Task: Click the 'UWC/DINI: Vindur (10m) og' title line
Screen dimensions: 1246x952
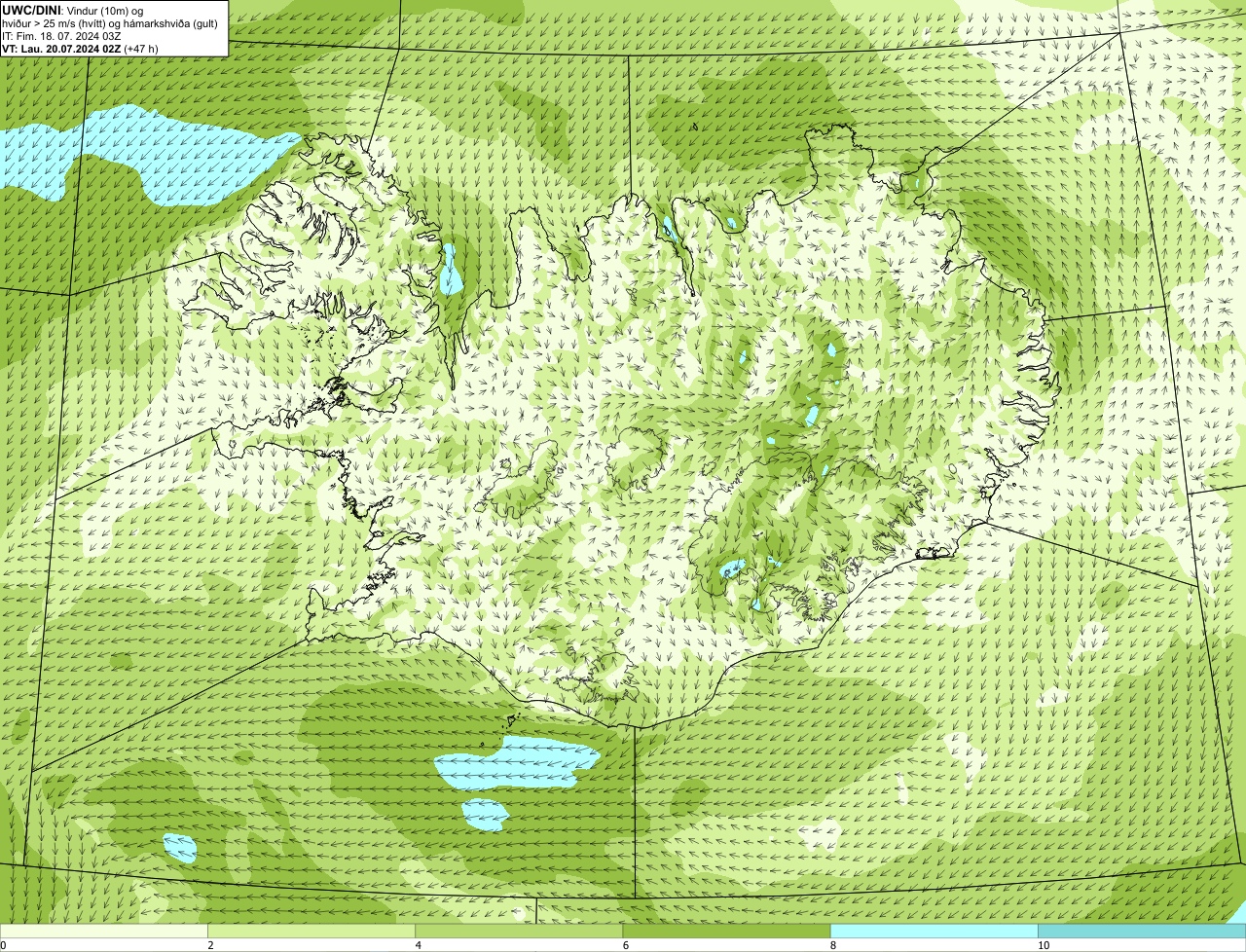Action: 73,11
